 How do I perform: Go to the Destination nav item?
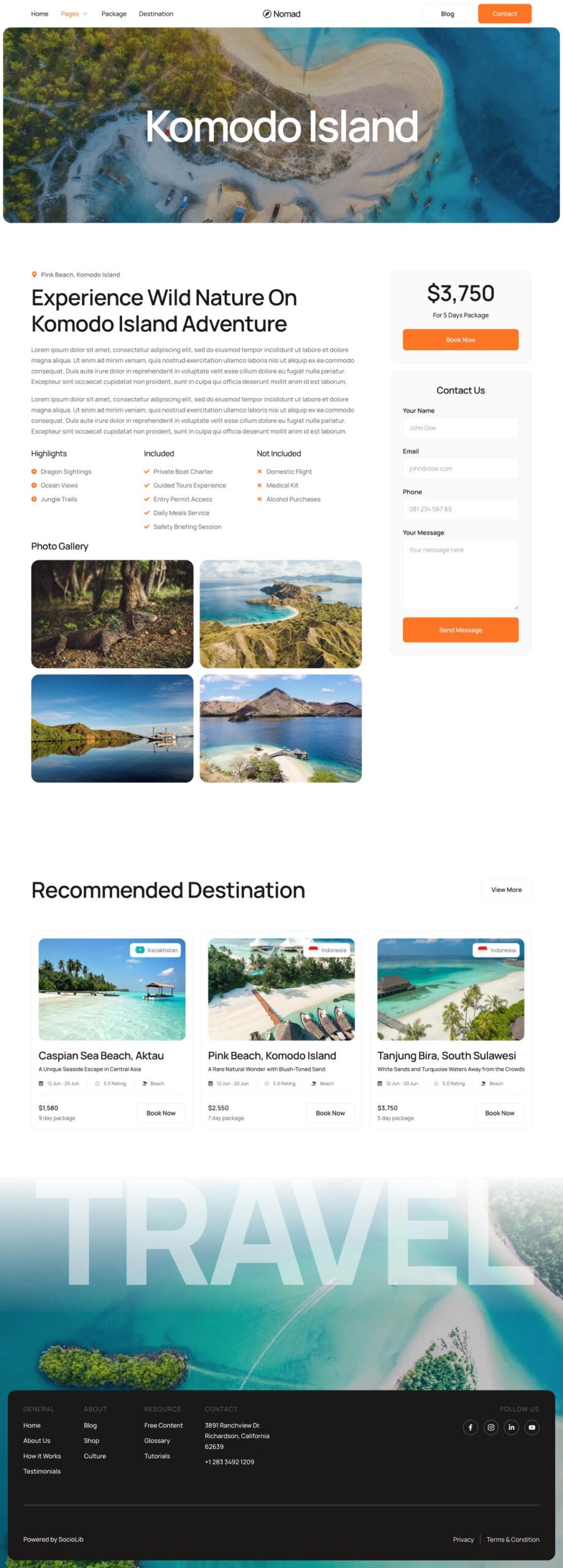(x=156, y=13)
